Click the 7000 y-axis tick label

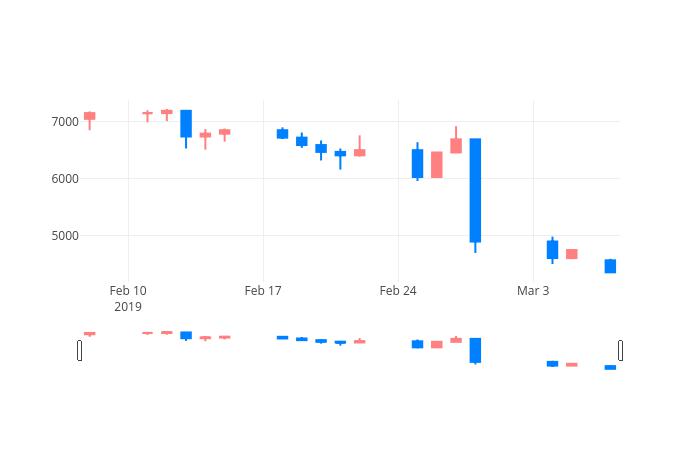click(x=65, y=121)
